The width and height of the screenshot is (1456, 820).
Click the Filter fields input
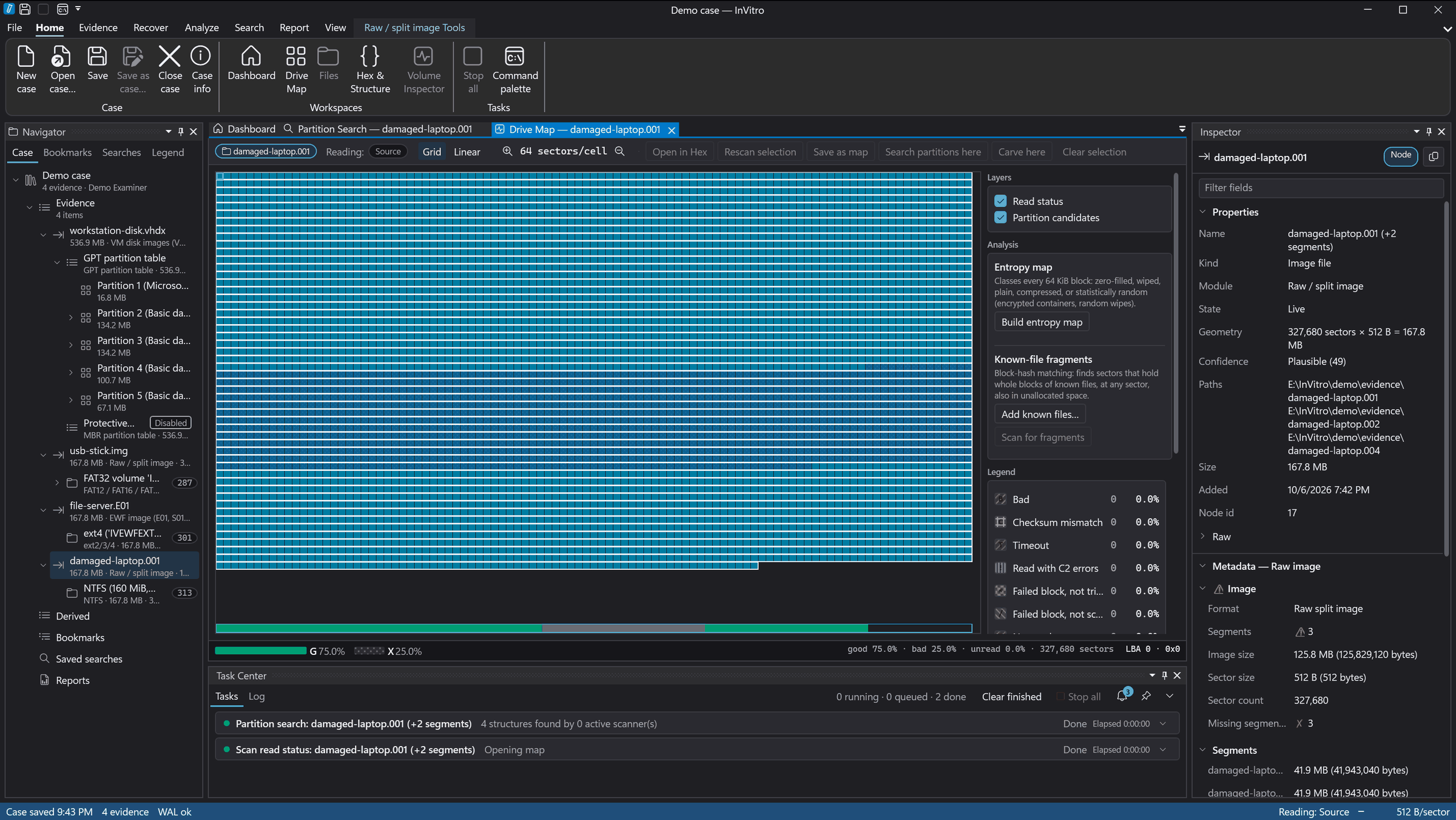(1320, 188)
